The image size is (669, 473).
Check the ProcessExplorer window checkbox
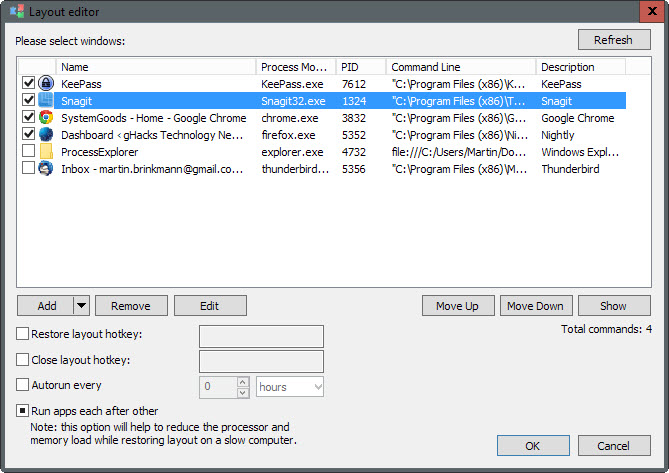coord(29,151)
